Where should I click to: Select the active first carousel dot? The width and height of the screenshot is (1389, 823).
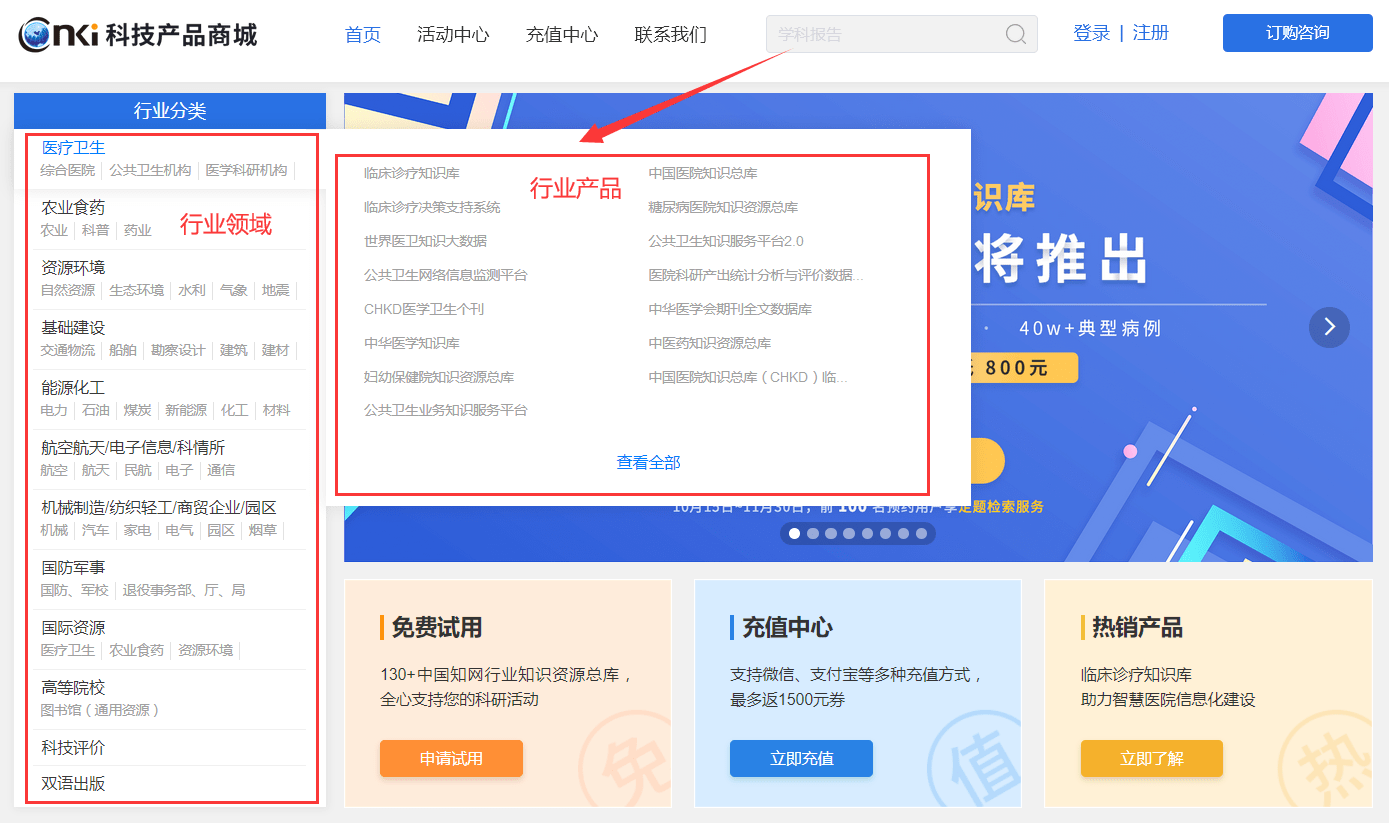pos(794,534)
